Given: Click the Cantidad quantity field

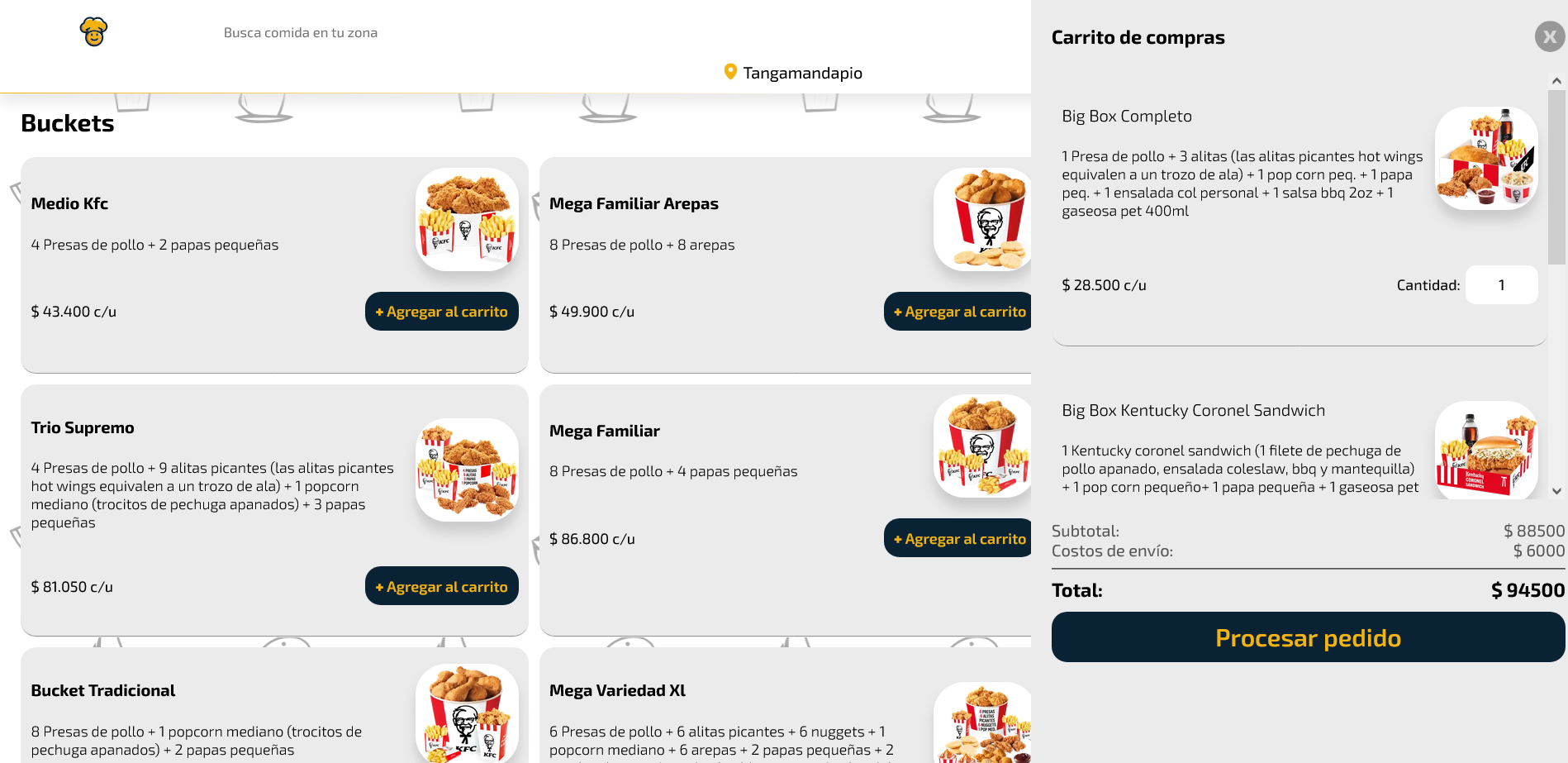Looking at the screenshot, I should (x=1501, y=285).
